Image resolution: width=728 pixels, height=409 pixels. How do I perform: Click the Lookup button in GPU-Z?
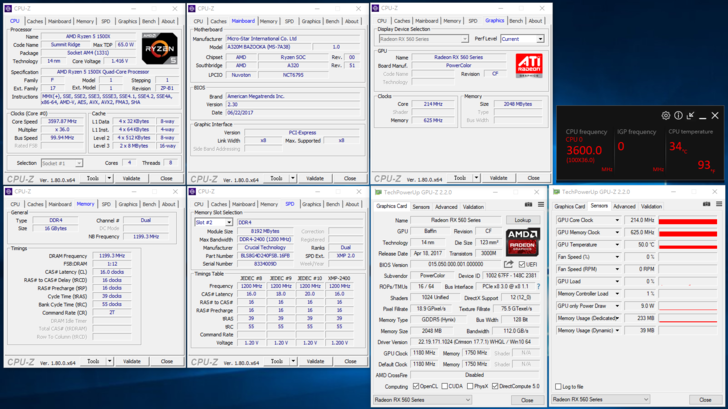coord(523,221)
